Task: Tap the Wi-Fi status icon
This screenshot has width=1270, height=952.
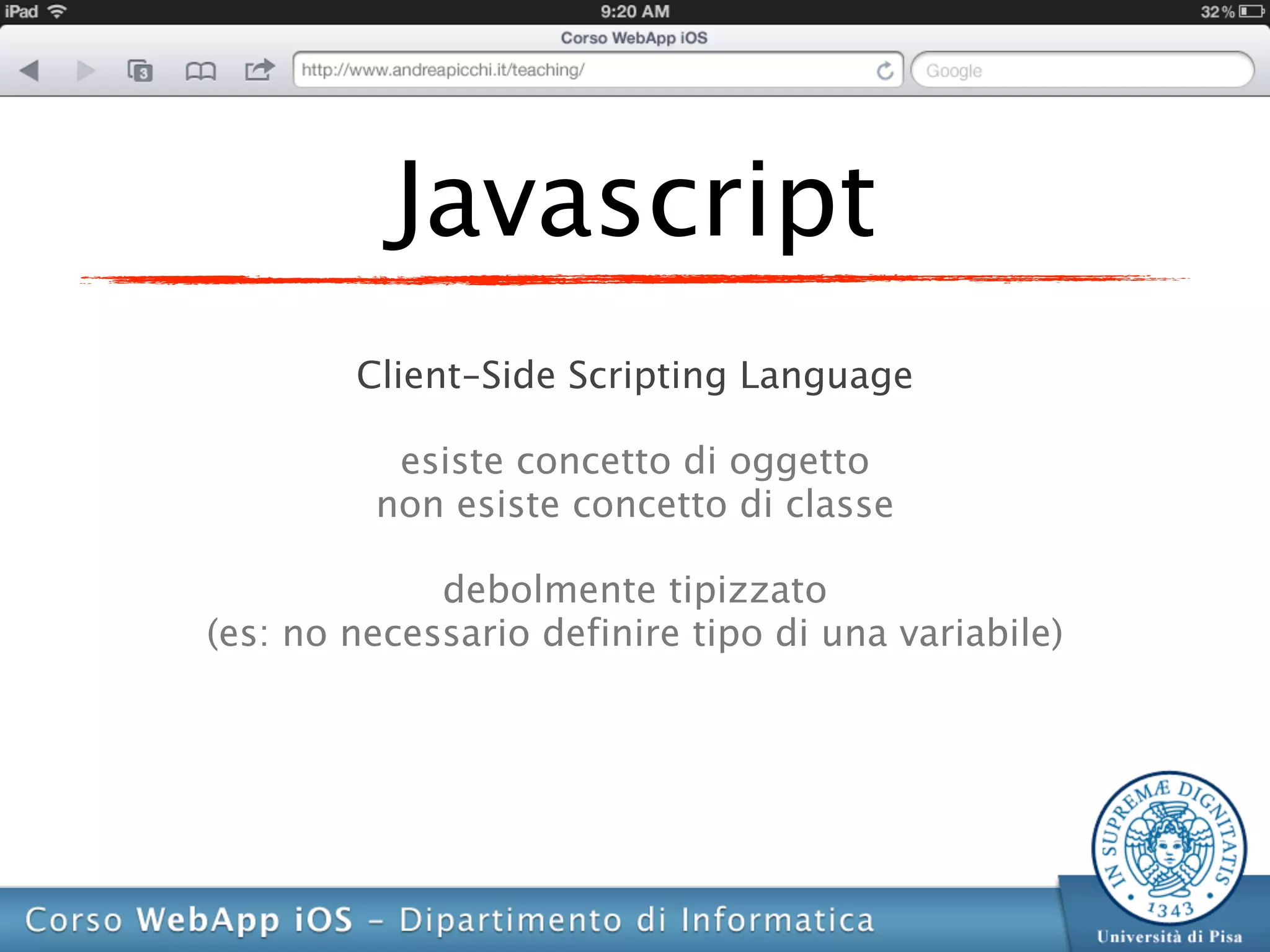Action: [57, 11]
